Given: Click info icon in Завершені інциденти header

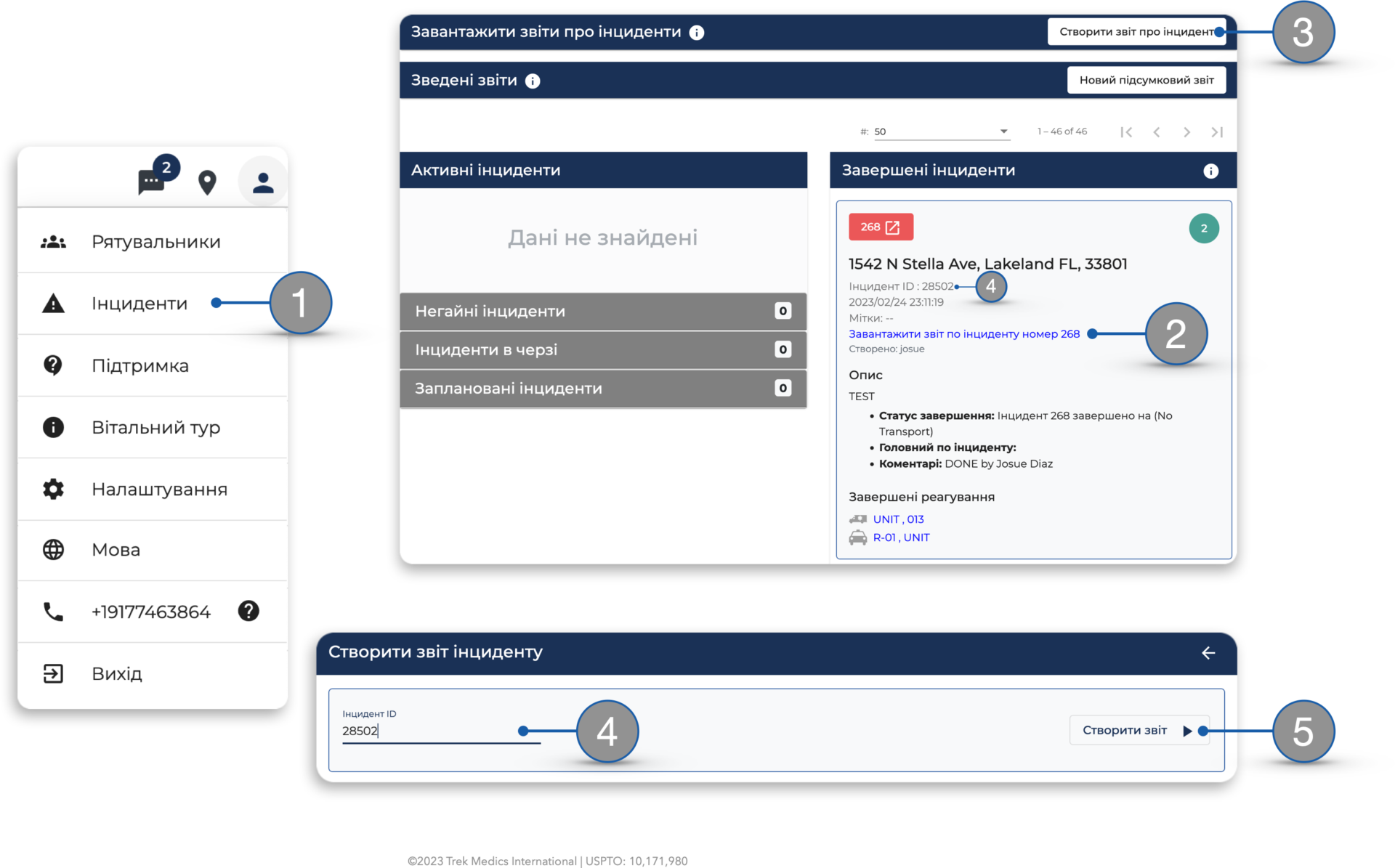Looking at the screenshot, I should tap(1210, 171).
